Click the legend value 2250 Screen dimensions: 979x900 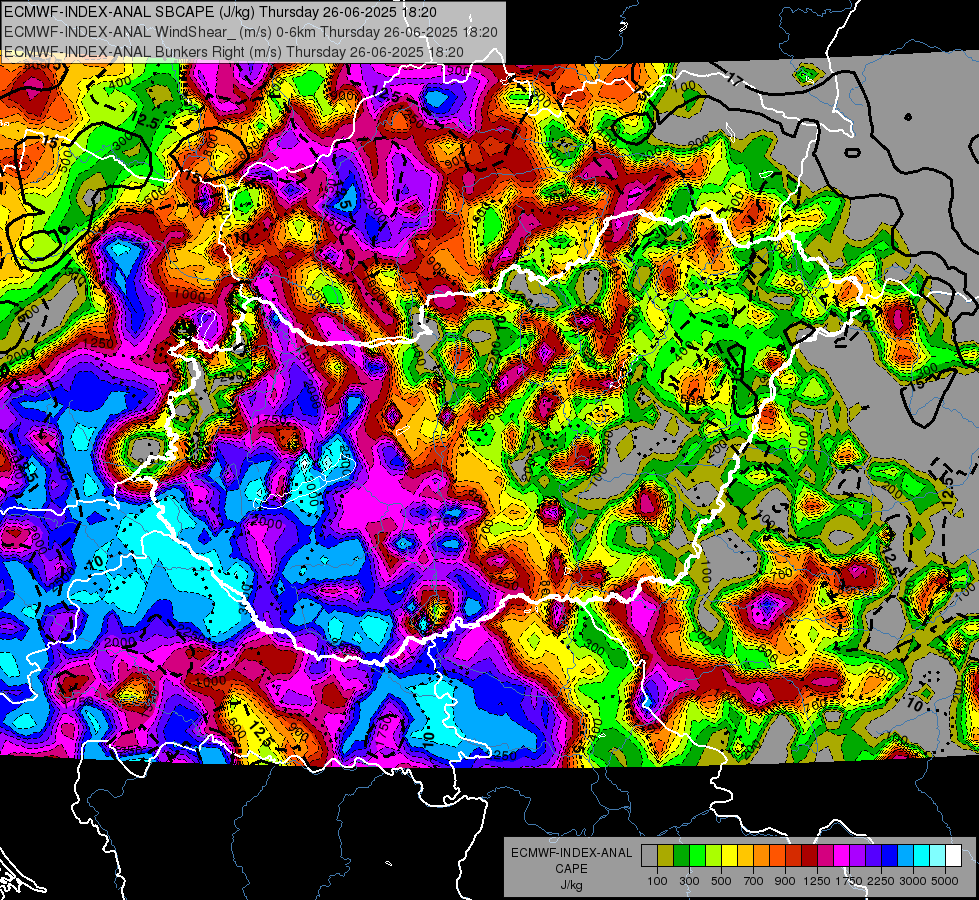[x=882, y=881]
